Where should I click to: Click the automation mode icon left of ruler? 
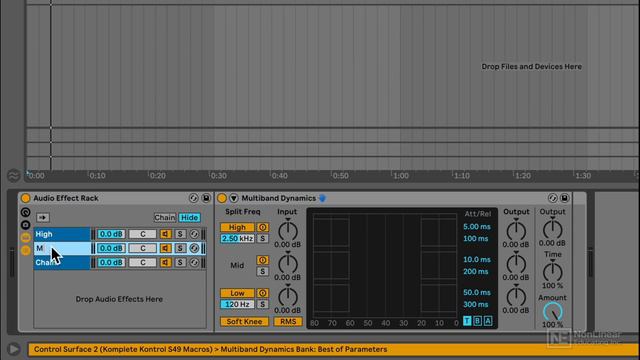[13, 176]
